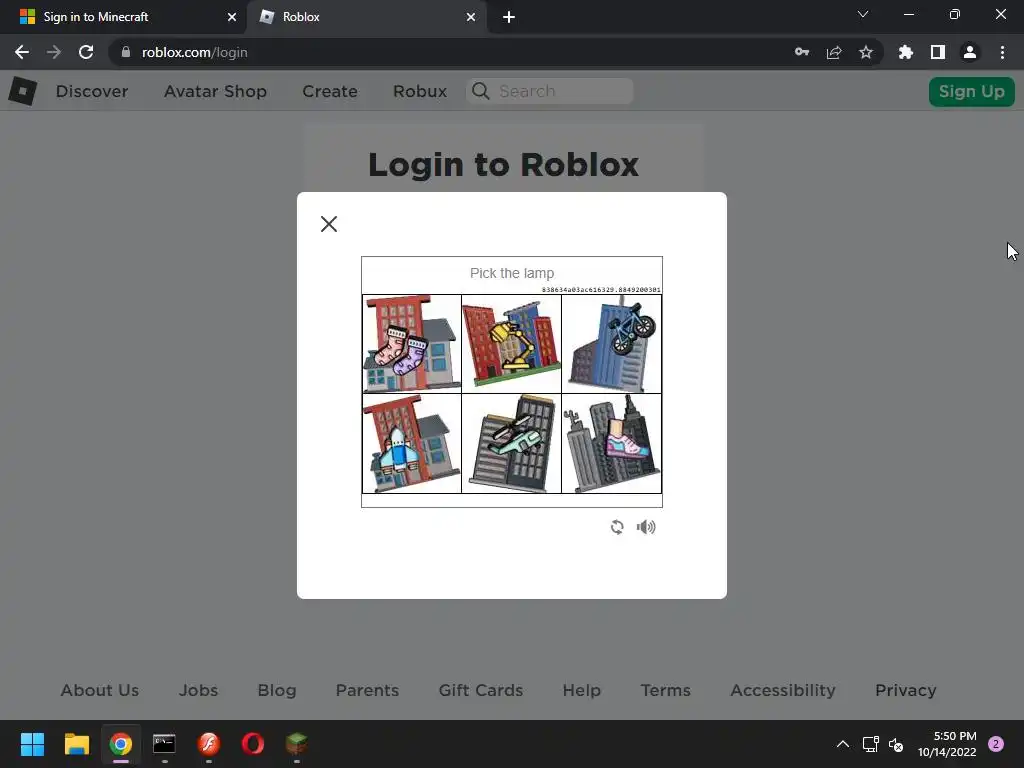Click the Roblox logo home icon
The width and height of the screenshot is (1024, 768).
[22, 91]
